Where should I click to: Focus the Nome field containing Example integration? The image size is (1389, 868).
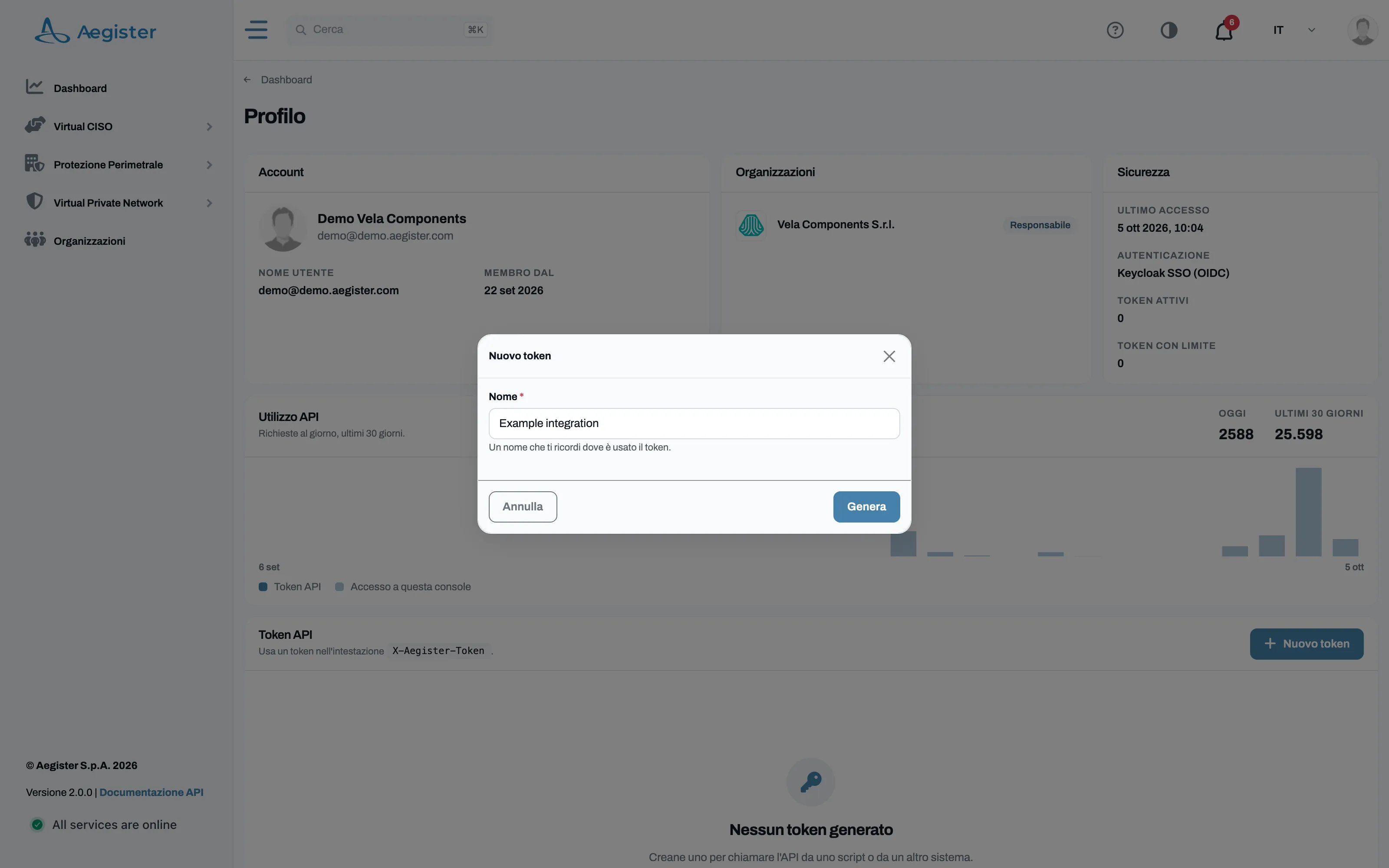point(694,424)
